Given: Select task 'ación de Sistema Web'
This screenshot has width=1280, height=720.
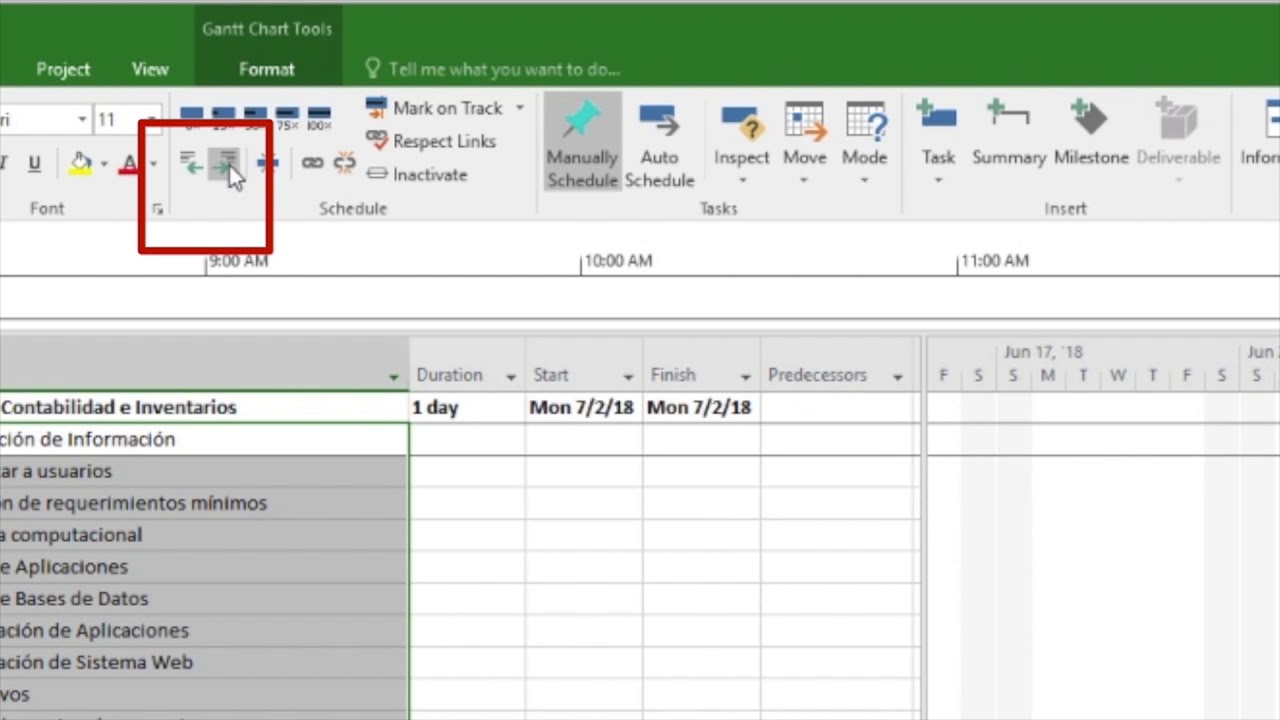Looking at the screenshot, I should pos(204,663).
